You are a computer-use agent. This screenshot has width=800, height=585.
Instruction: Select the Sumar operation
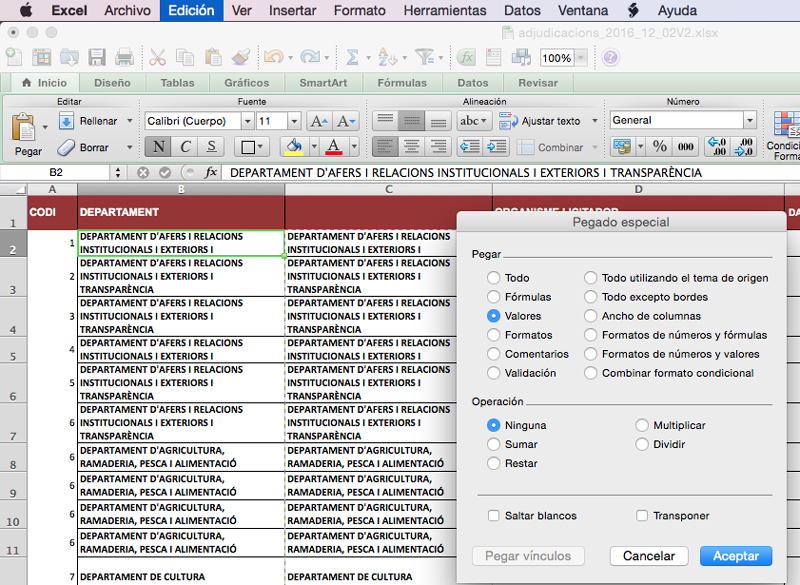493,444
